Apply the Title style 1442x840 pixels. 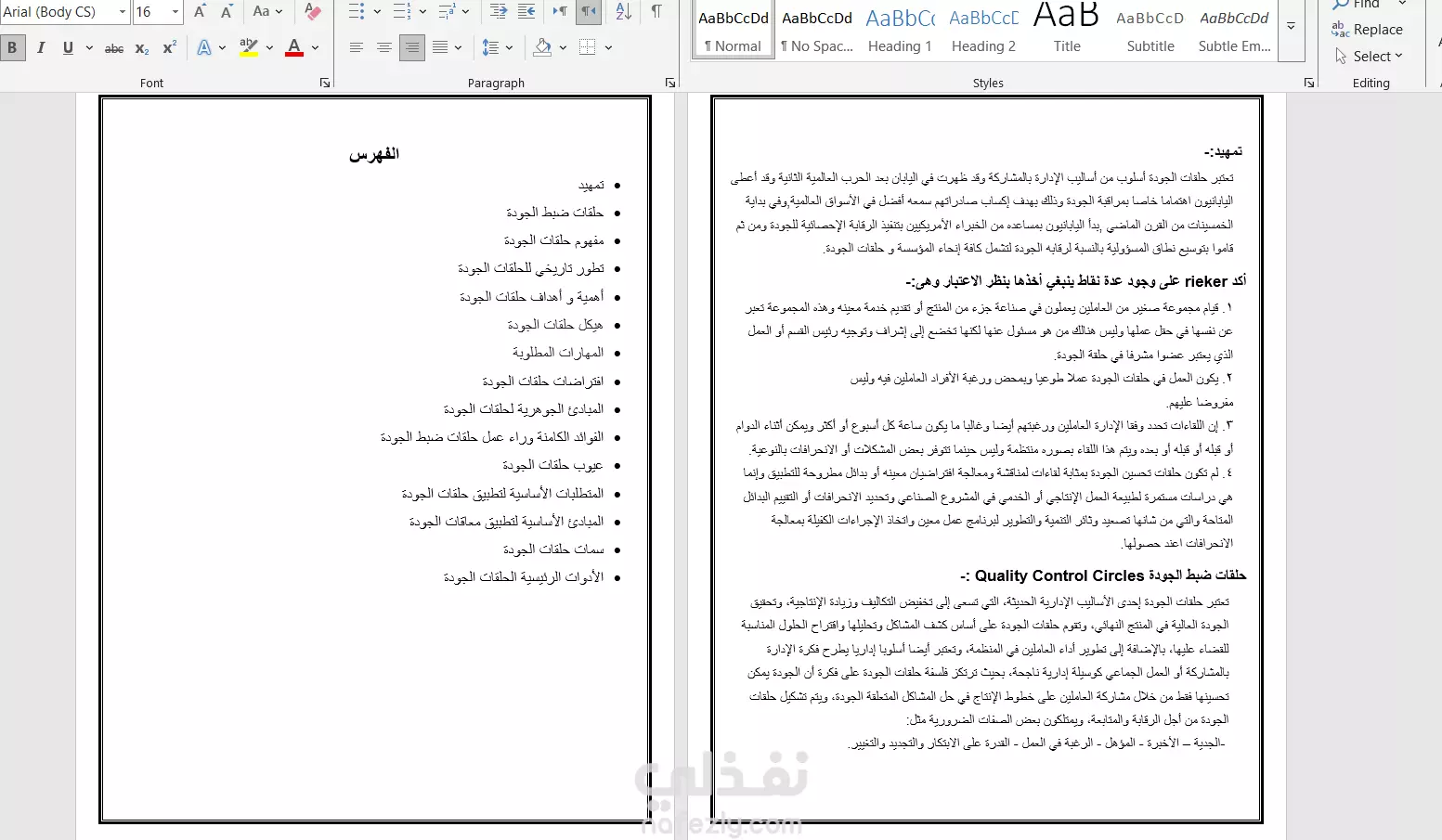coord(1067,29)
